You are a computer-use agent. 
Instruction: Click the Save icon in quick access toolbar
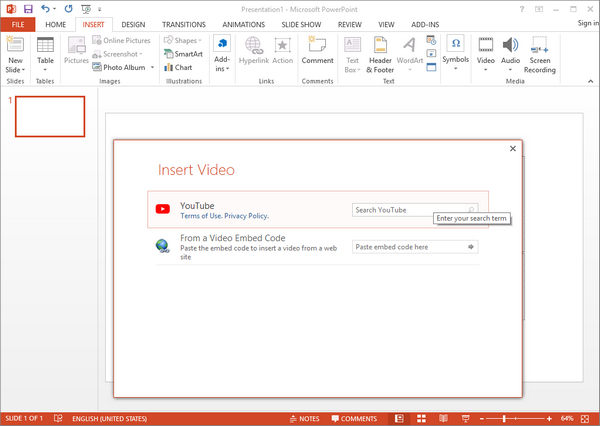click(28, 9)
